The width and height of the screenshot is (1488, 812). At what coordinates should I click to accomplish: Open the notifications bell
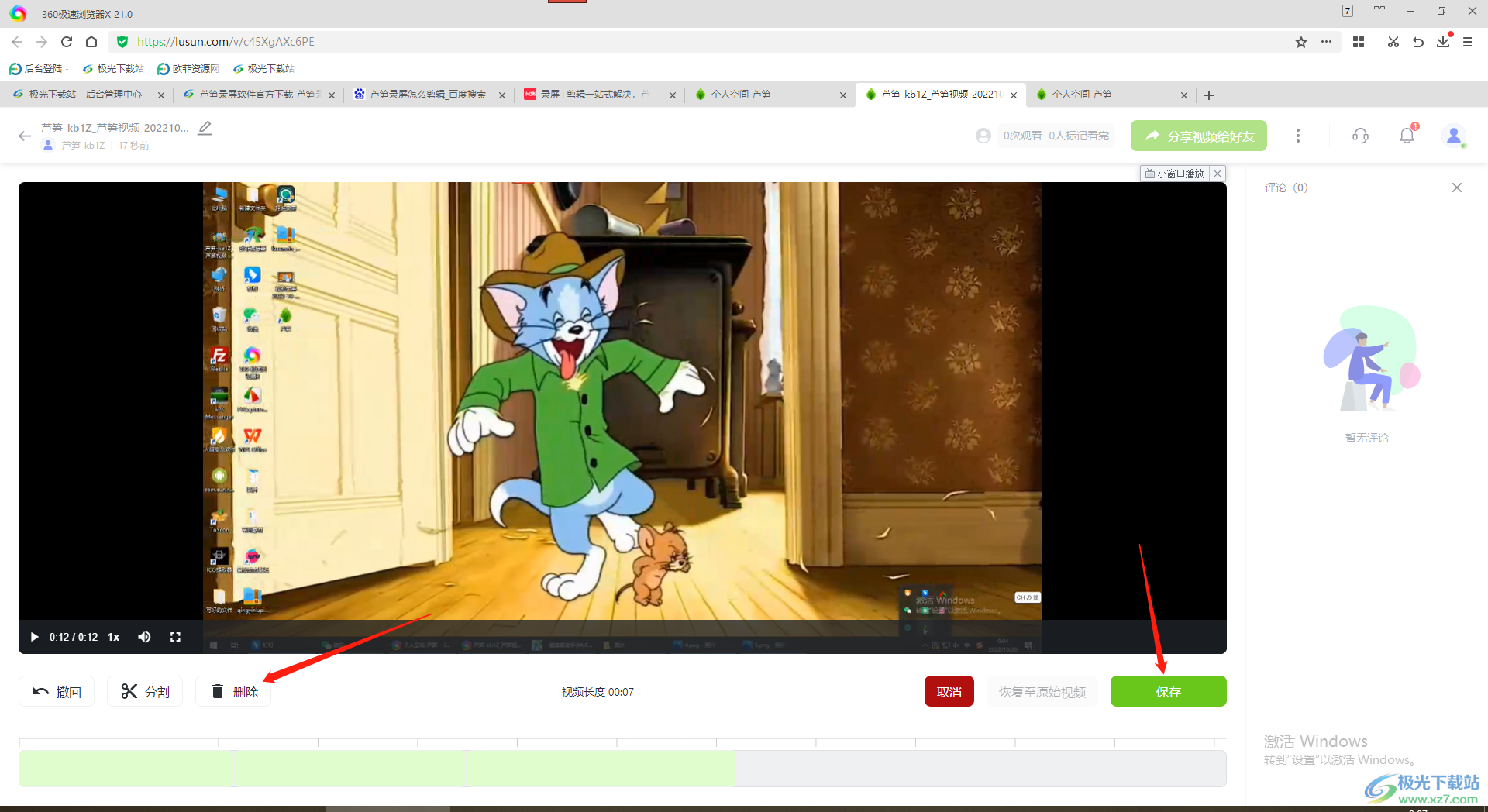pyautogui.click(x=1407, y=136)
